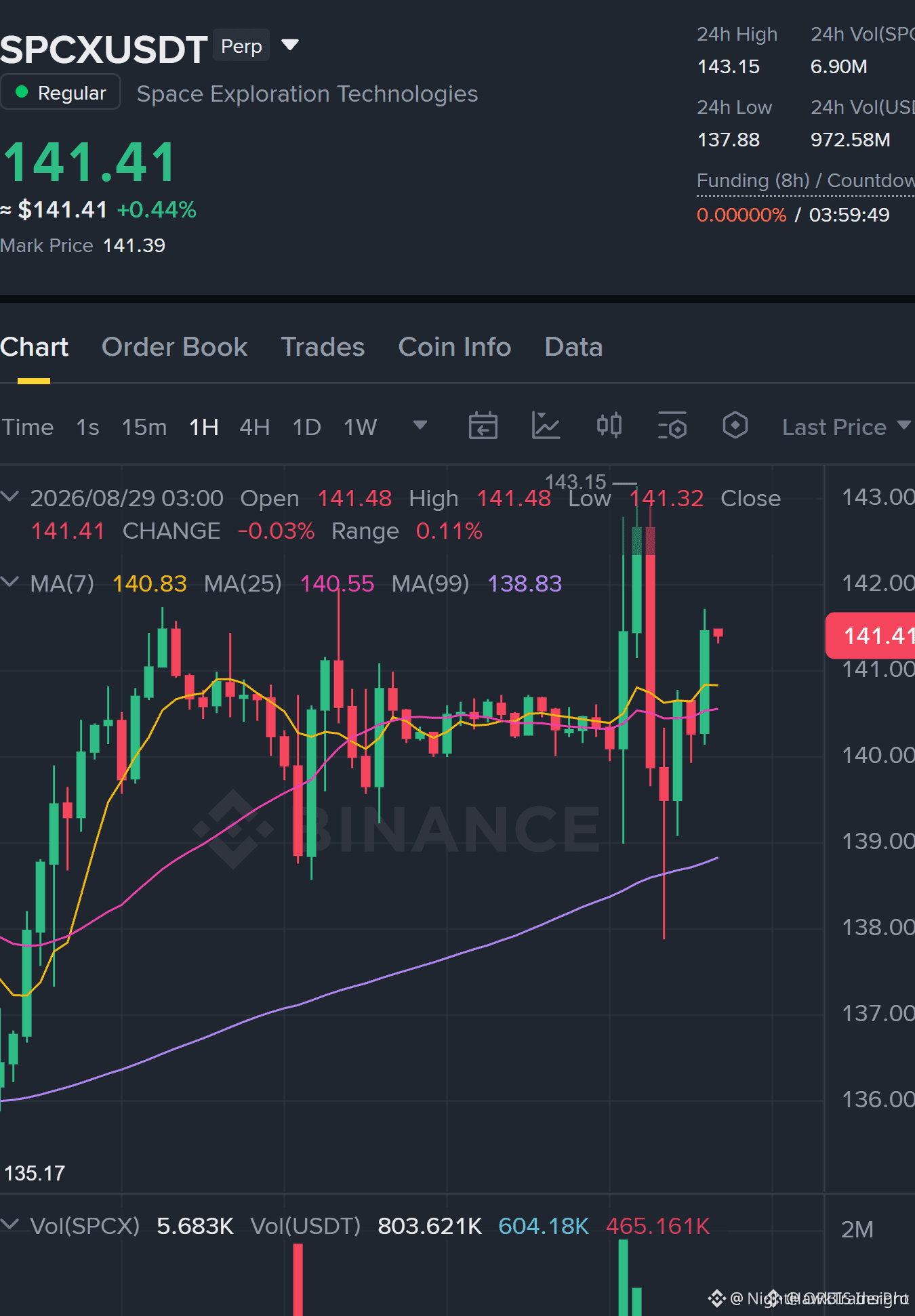Click the Funding (8h) / Countdown label

pyautogui.click(x=806, y=180)
